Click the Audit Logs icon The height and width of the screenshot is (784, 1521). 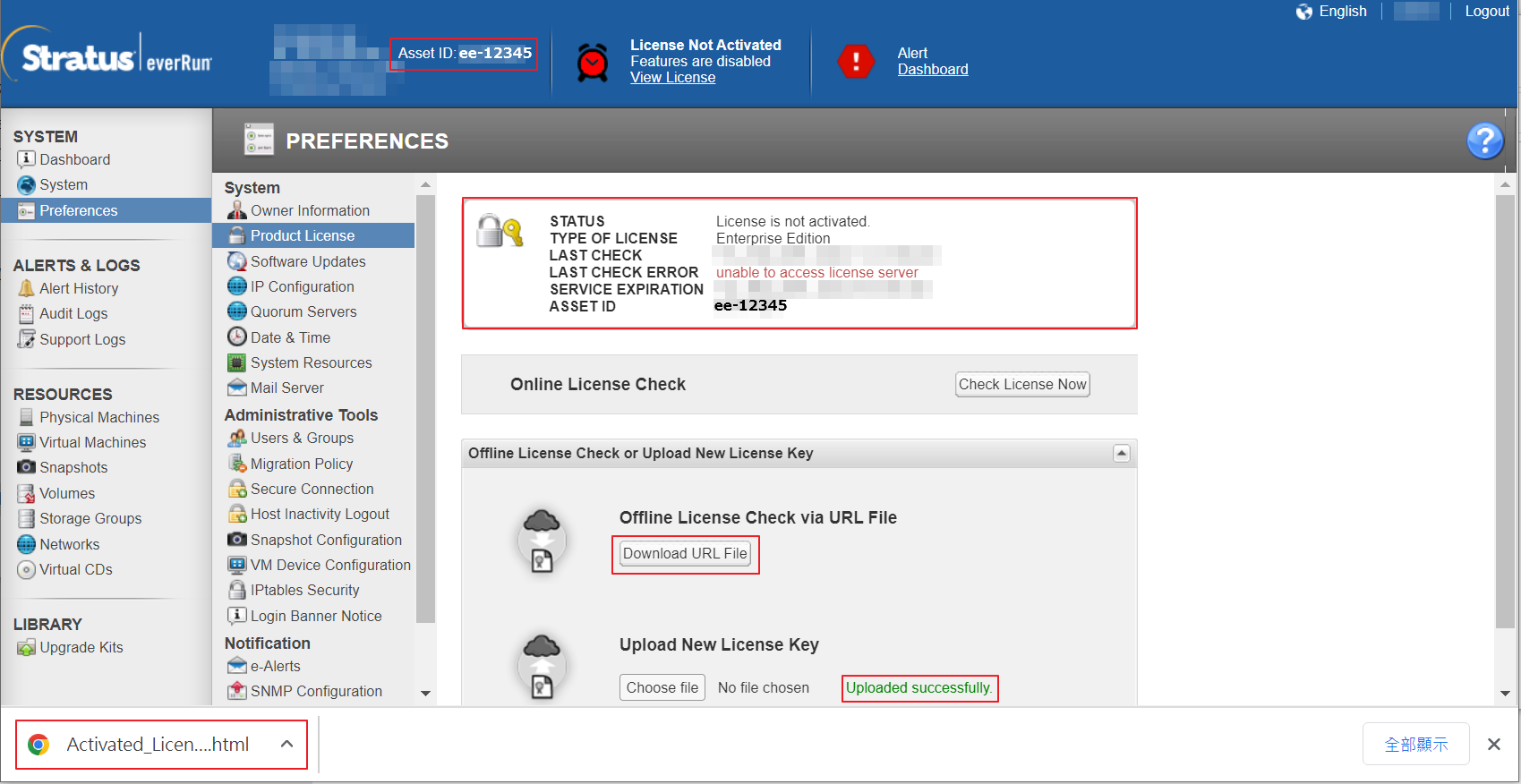click(x=26, y=313)
